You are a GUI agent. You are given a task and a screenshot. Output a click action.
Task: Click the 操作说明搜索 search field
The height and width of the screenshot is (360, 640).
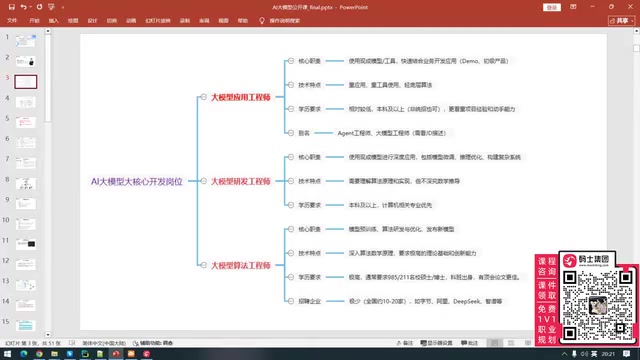pyautogui.click(x=284, y=20)
